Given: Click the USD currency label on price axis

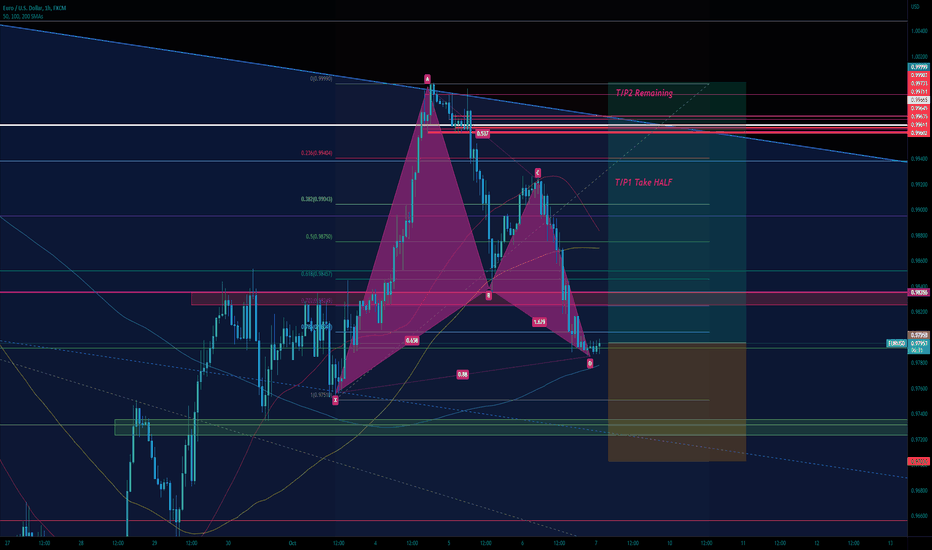Looking at the screenshot, I should (x=915, y=7).
